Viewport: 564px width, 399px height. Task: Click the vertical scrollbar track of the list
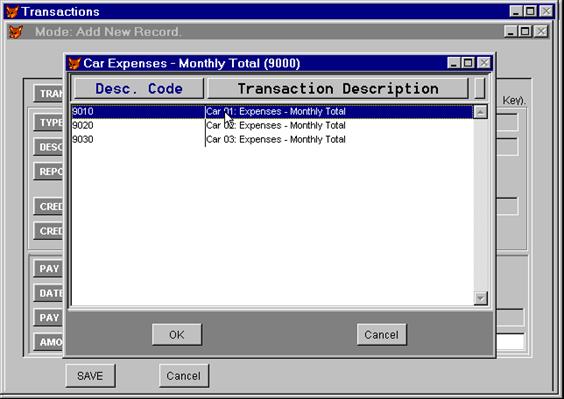481,205
